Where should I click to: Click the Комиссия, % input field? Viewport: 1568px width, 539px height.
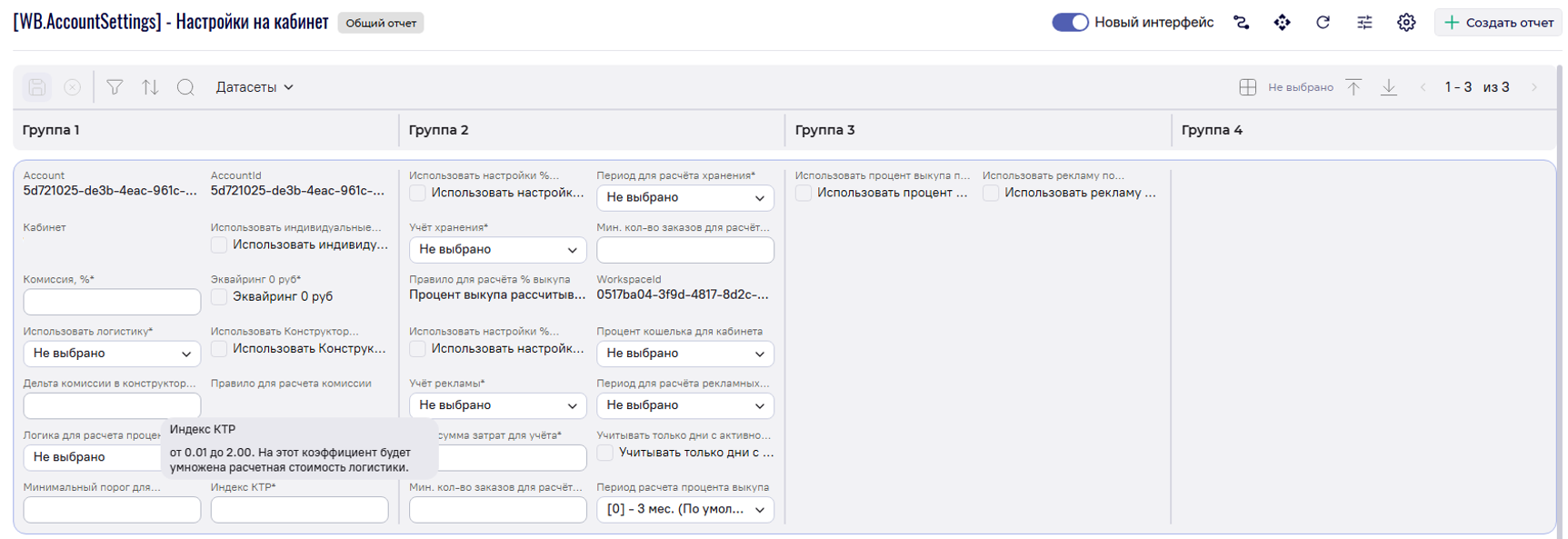pyautogui.click(x=112, y=302)
